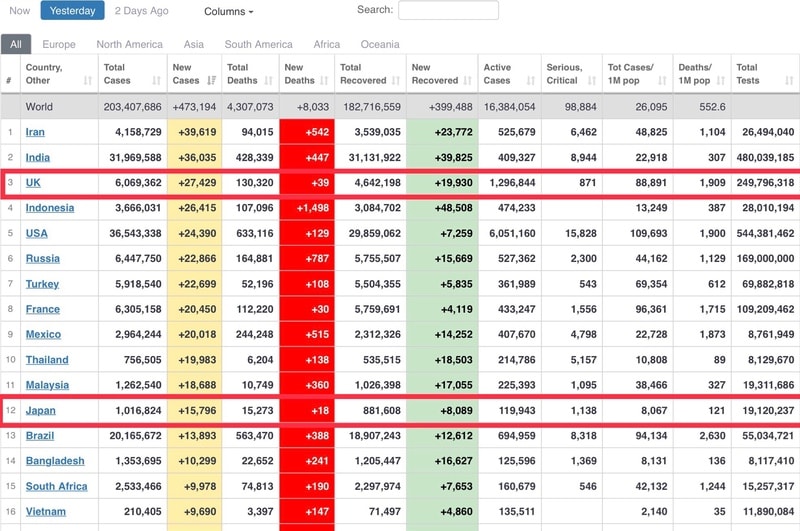800x531 pixels.
Task: Select UK active cases 1,296,844
Action: [x=510, y=183]
